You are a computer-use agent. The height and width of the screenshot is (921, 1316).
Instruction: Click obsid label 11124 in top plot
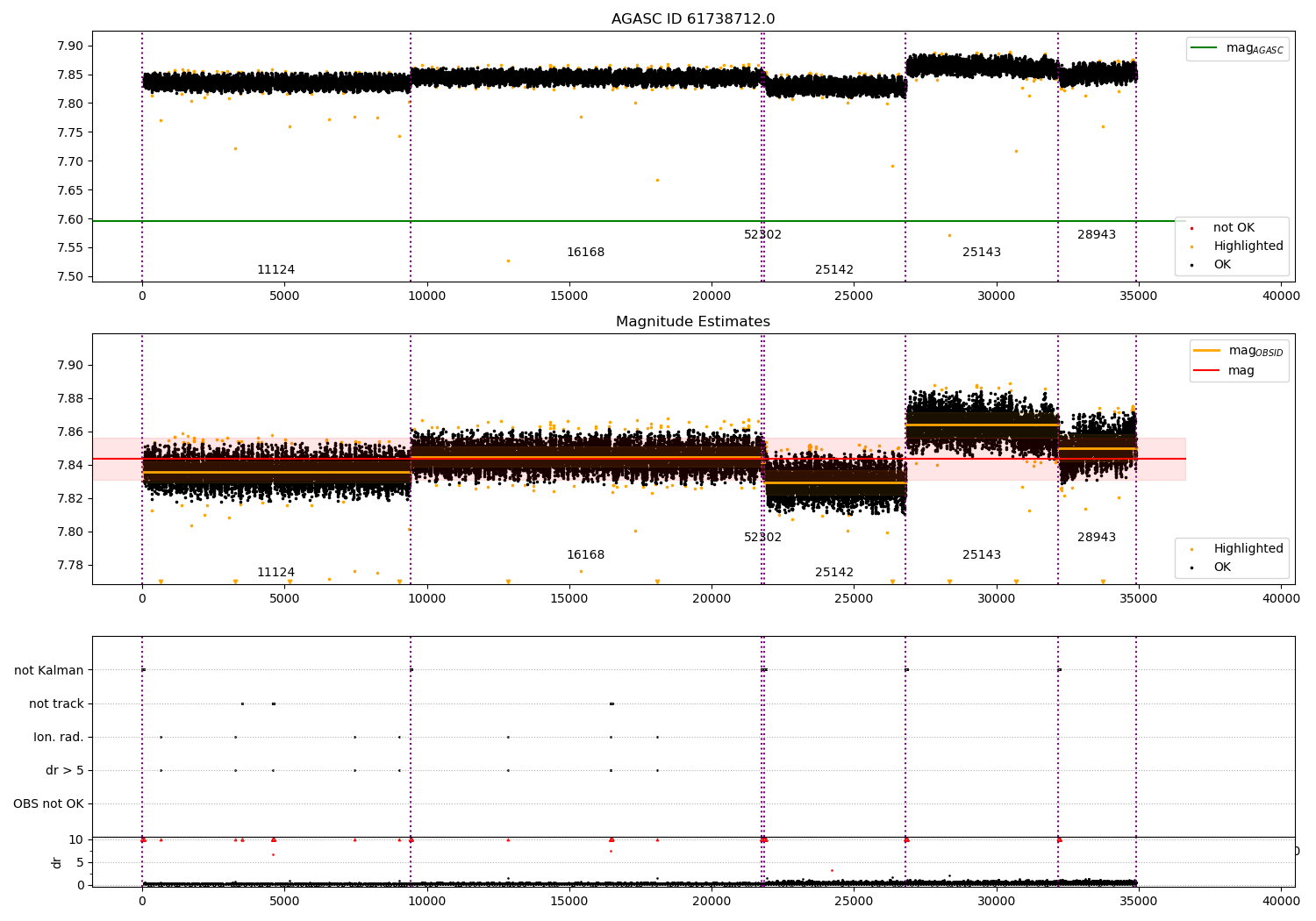coord(275,270)
